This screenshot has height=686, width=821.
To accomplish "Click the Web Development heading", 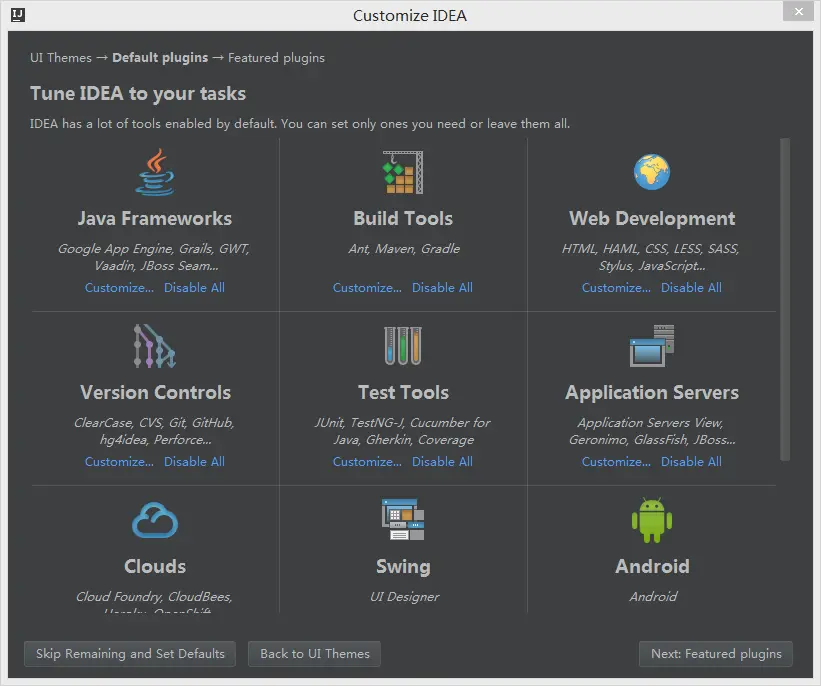I will 652,218.
